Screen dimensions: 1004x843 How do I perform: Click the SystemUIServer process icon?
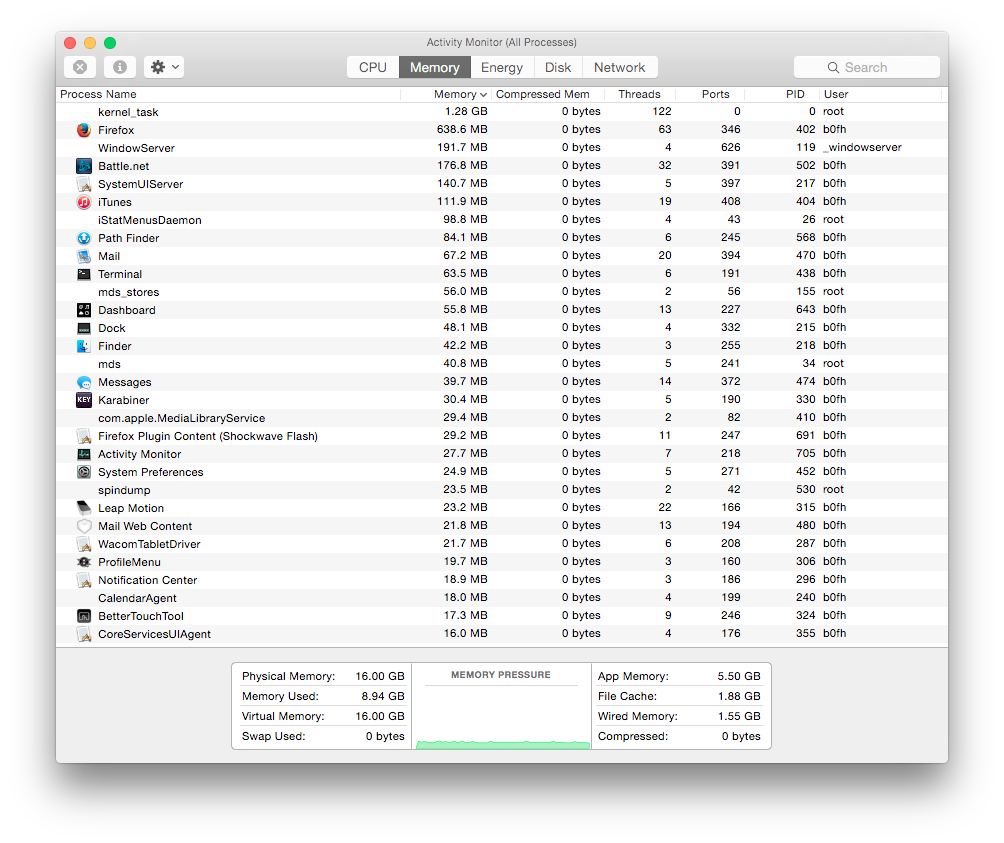[84, 184]
